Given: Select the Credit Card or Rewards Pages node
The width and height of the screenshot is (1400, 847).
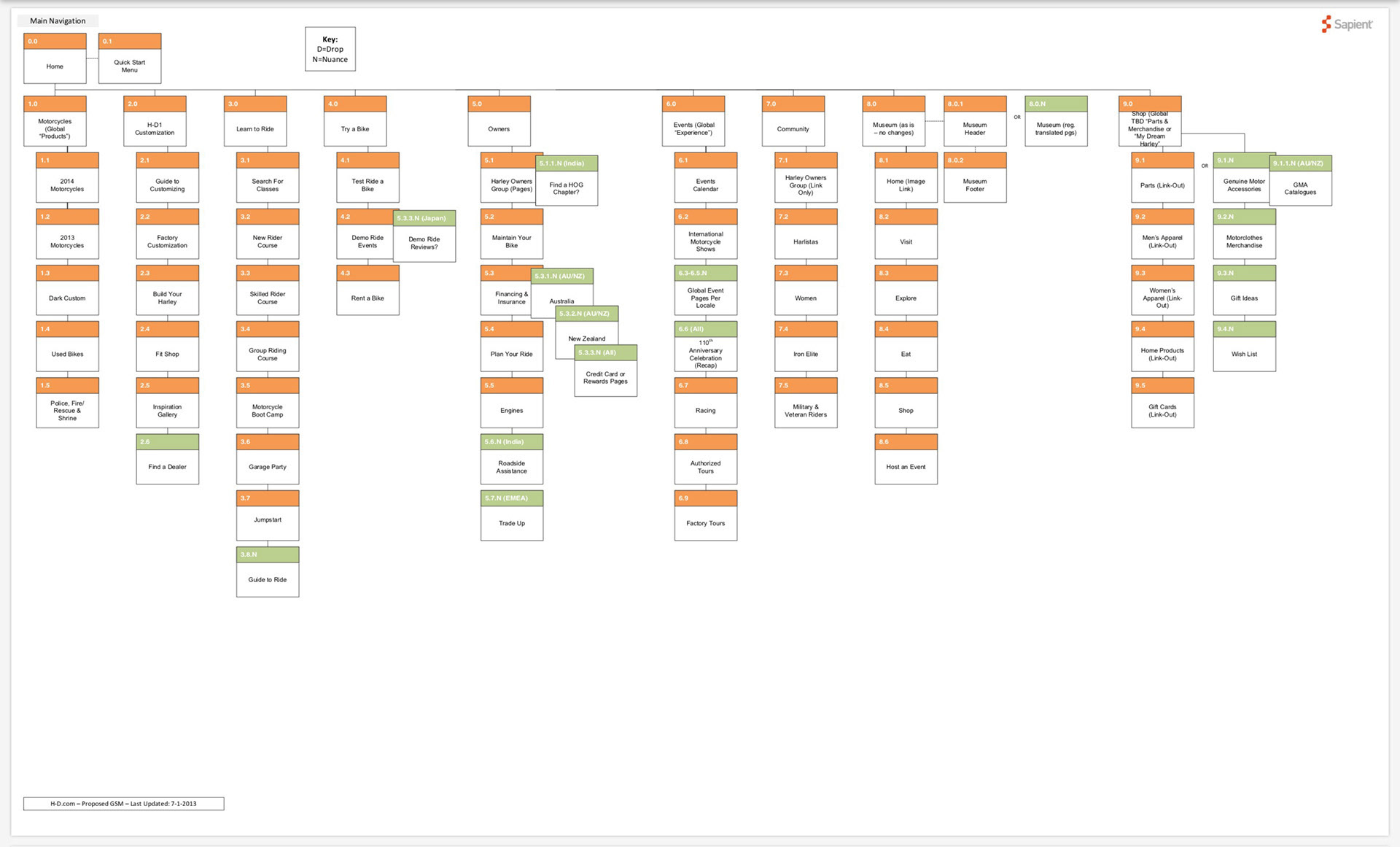Looking at the screenshot, I should [606, 371].
